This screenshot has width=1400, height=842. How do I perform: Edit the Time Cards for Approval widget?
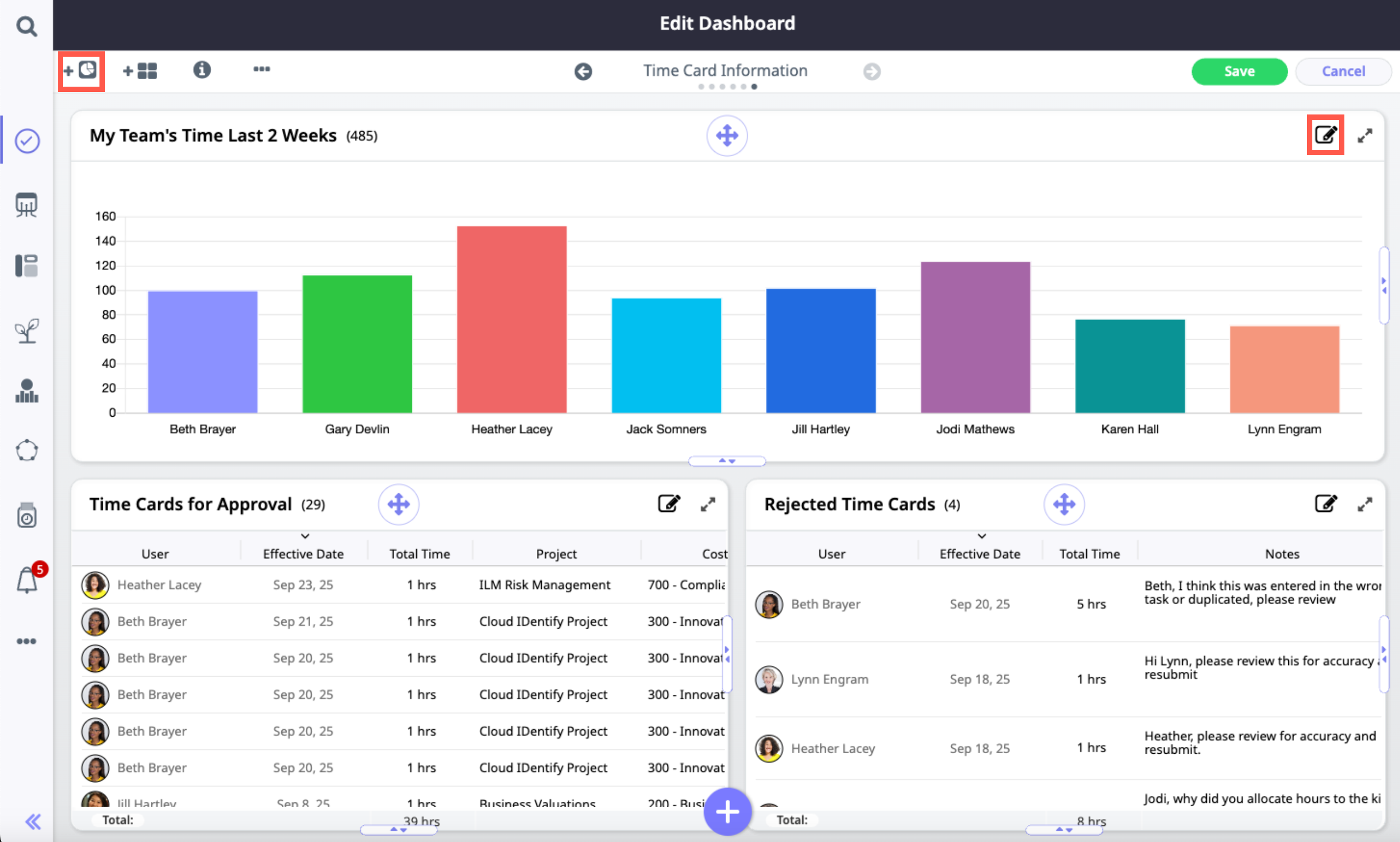coord(668,504)
